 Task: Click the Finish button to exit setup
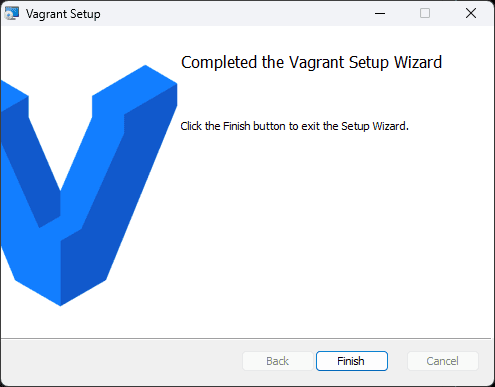[352, 361]
